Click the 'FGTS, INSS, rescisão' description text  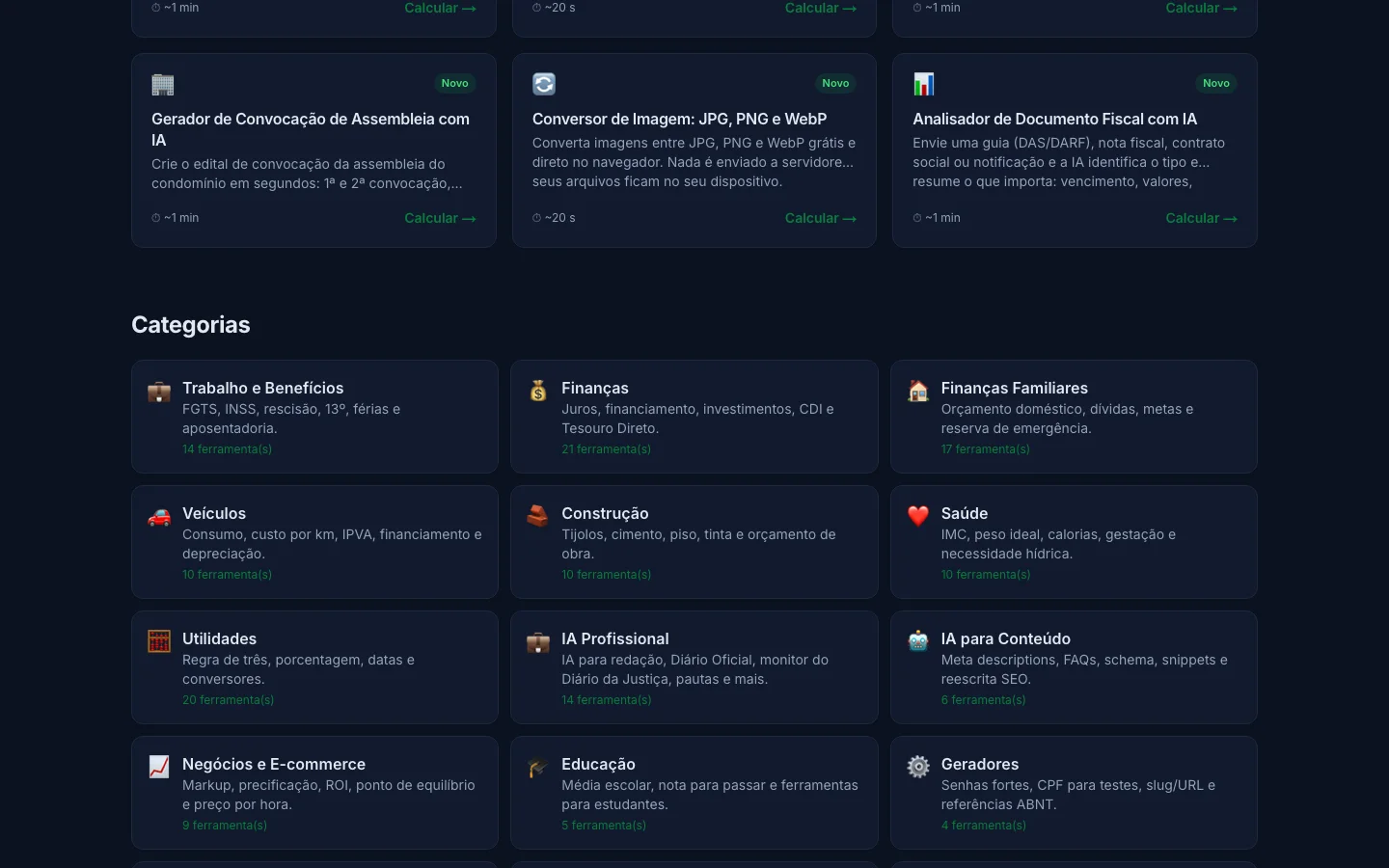(291, 419)
